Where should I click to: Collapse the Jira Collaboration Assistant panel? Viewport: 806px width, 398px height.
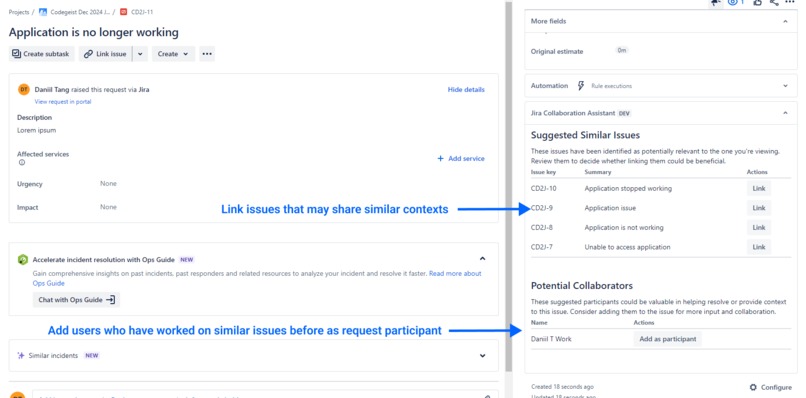pyautogui.click(x=785, y=113)
